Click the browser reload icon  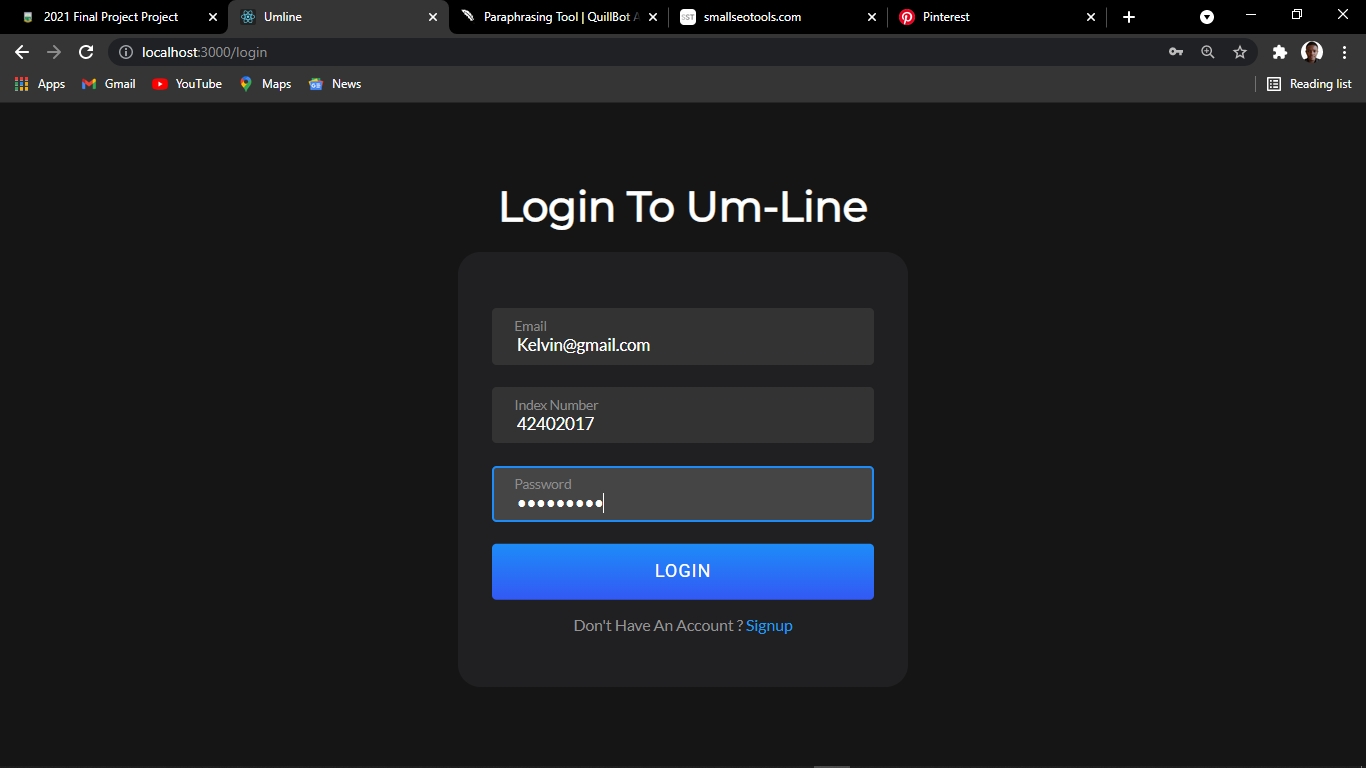[x=85, y=52]
